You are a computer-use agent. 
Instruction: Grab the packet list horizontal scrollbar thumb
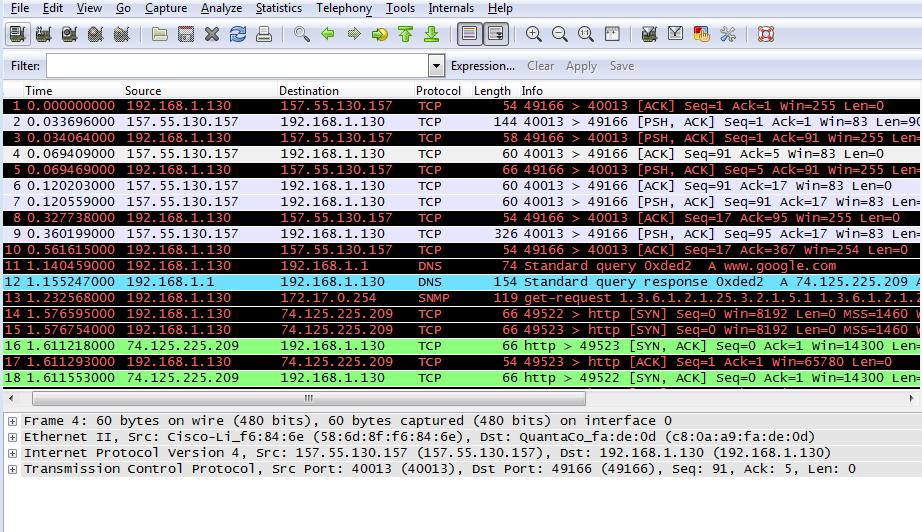point(309,399)
